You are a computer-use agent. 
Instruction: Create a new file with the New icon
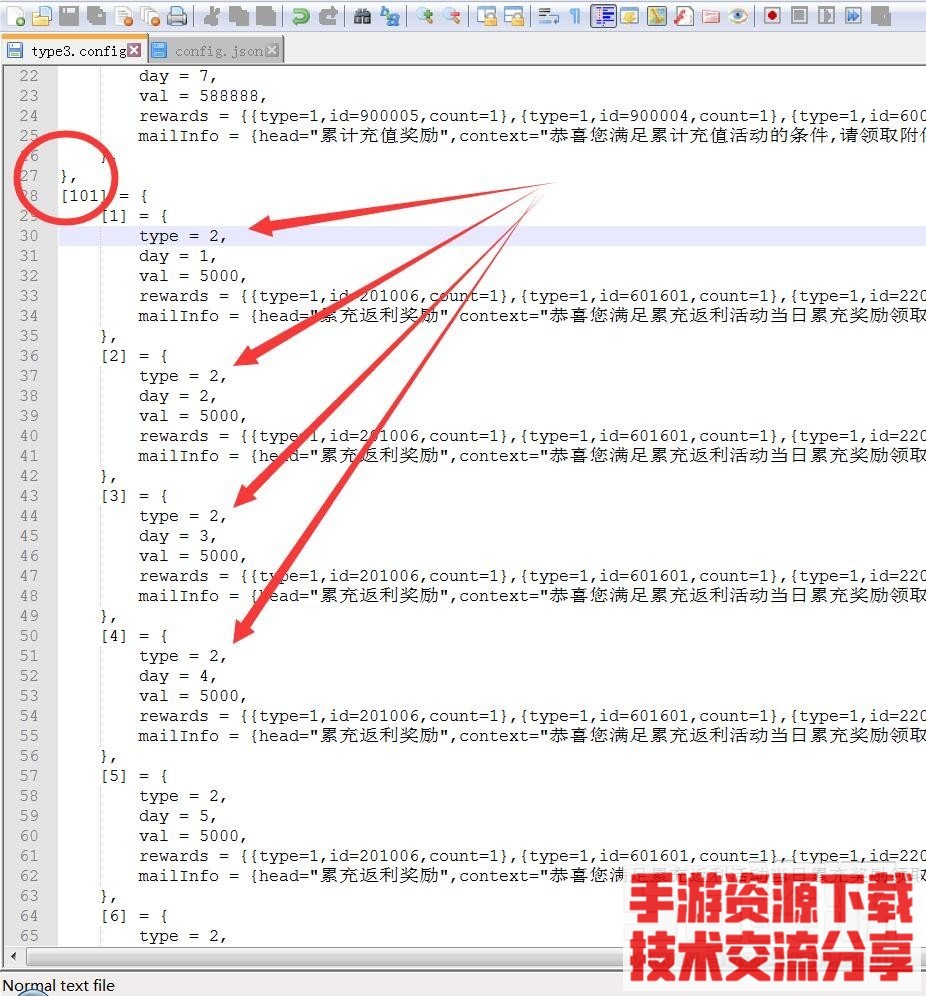pyautogui.click(x=15, y=16)
